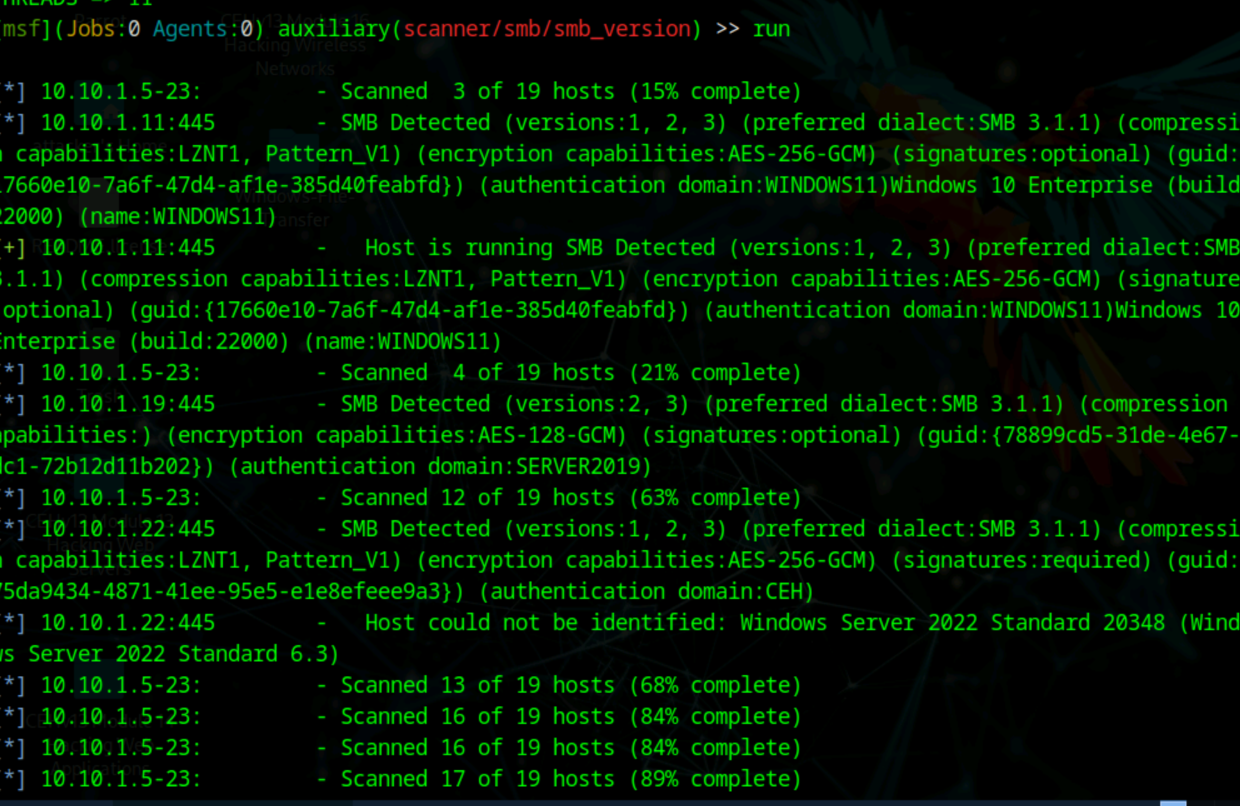Image resolution: width=1240 pixels, height=806 pixels.
Task: Click the IP address 10.10.1.19:445
Action: click(127, 404)
